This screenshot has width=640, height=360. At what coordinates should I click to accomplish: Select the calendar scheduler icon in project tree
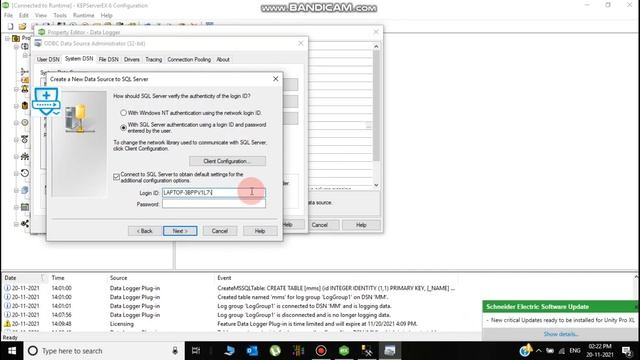(25, 207)
